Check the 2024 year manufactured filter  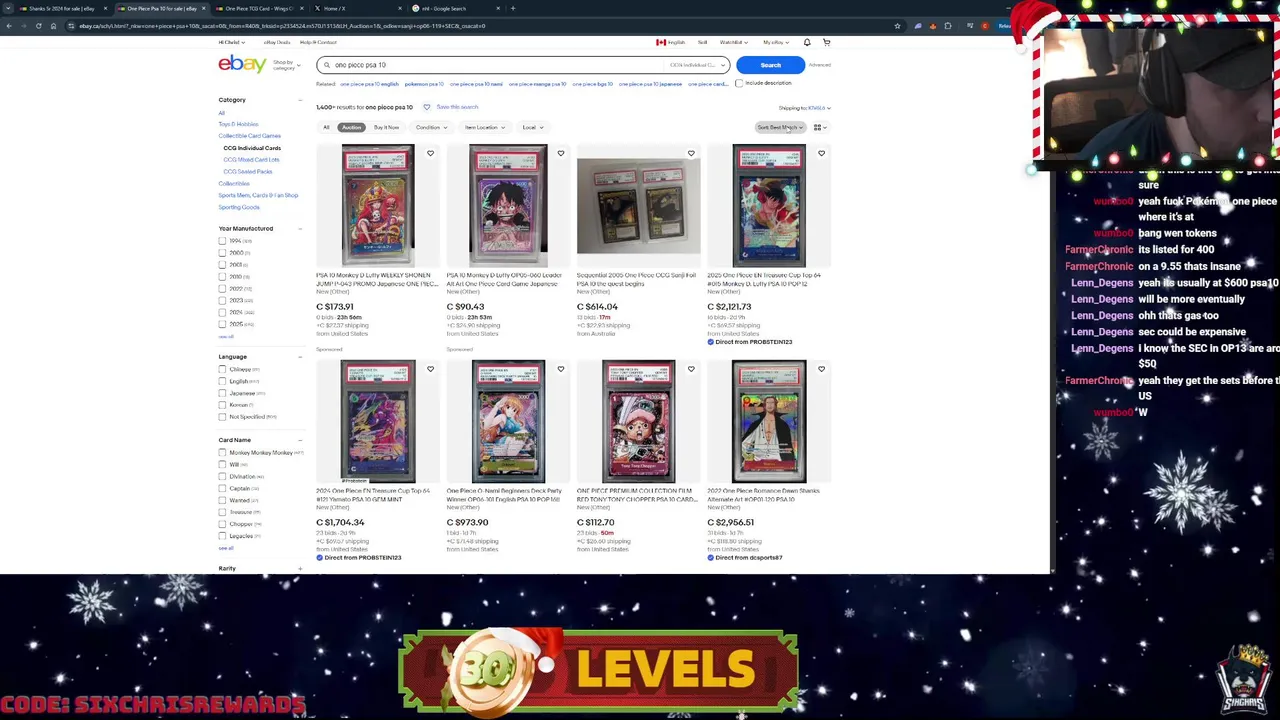tap(222, 313)
